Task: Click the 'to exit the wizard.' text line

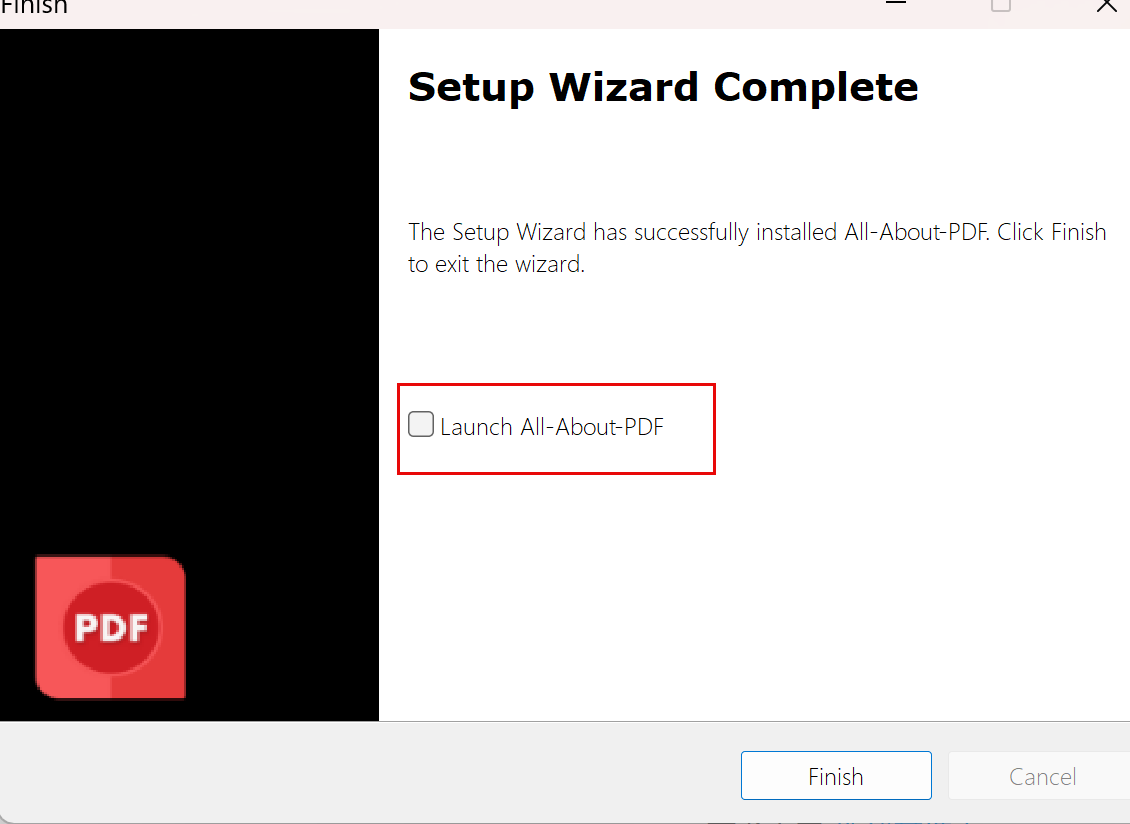Action: coord(497,264)
